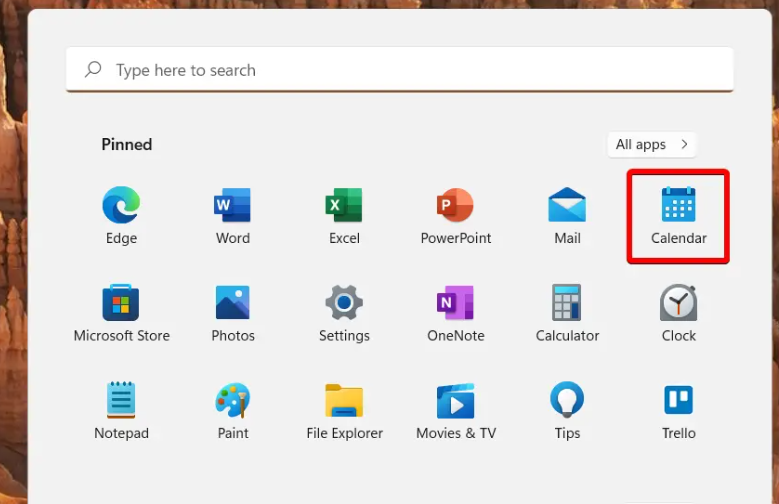Launch Word from pinned apps

pos(233,205)
